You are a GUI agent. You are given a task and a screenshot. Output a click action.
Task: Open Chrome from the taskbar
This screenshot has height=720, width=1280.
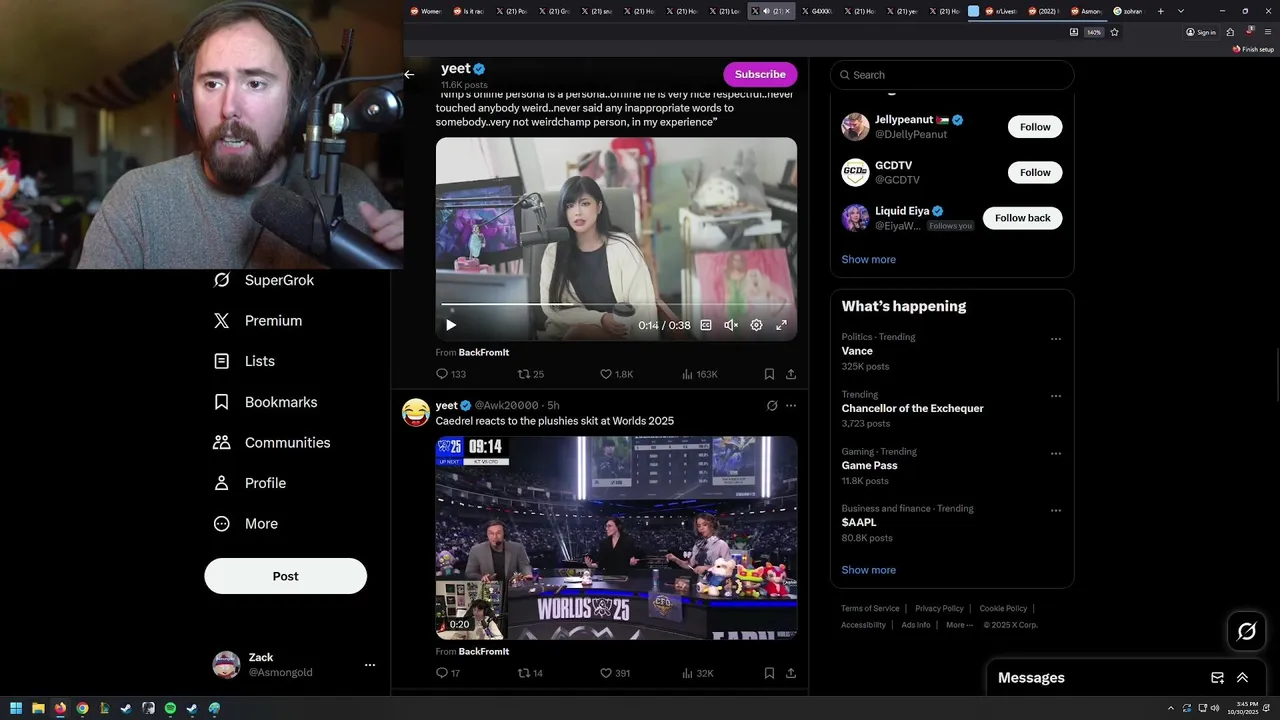point(82,708)
